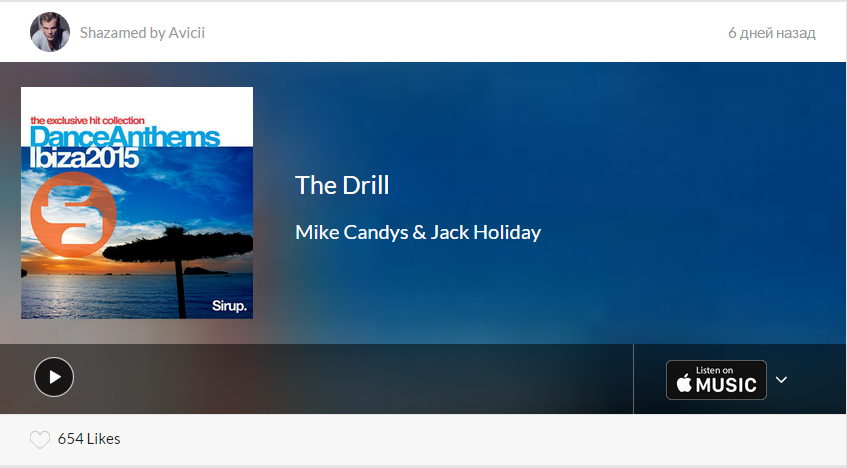Open the Dance Anthems Ibiza 2015 album cover
847x468 pixels.
tap(137, 203)
